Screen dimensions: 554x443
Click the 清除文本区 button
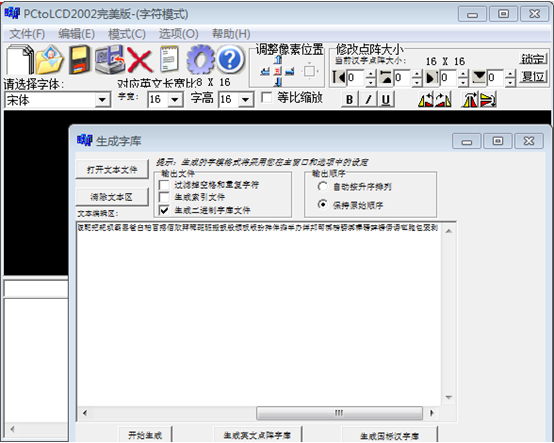point(112,197)
